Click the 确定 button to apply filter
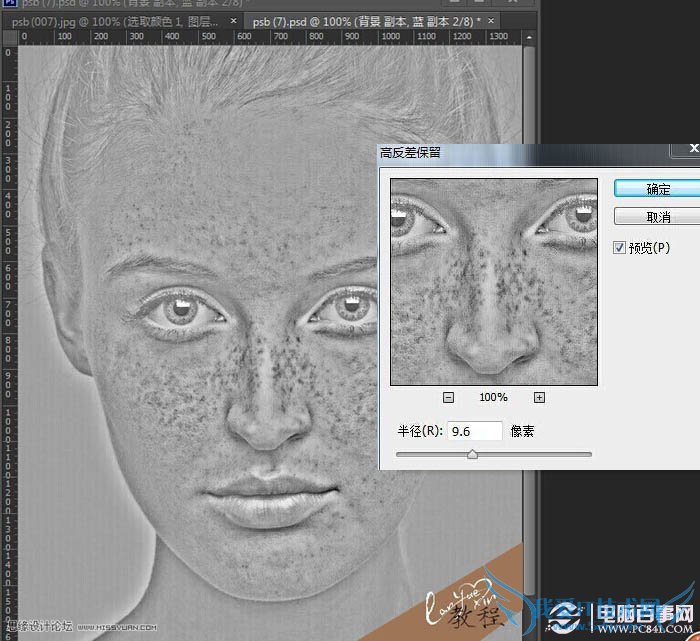 [657, 189]
